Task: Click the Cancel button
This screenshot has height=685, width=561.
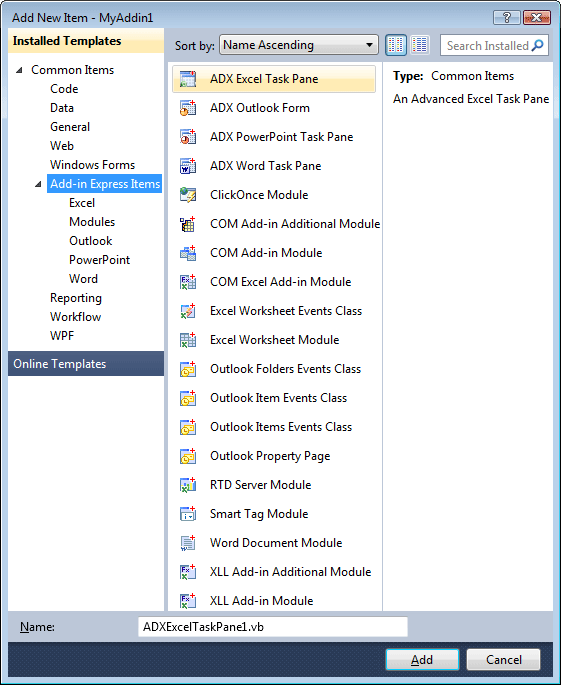Action: (x=503, y=660)
